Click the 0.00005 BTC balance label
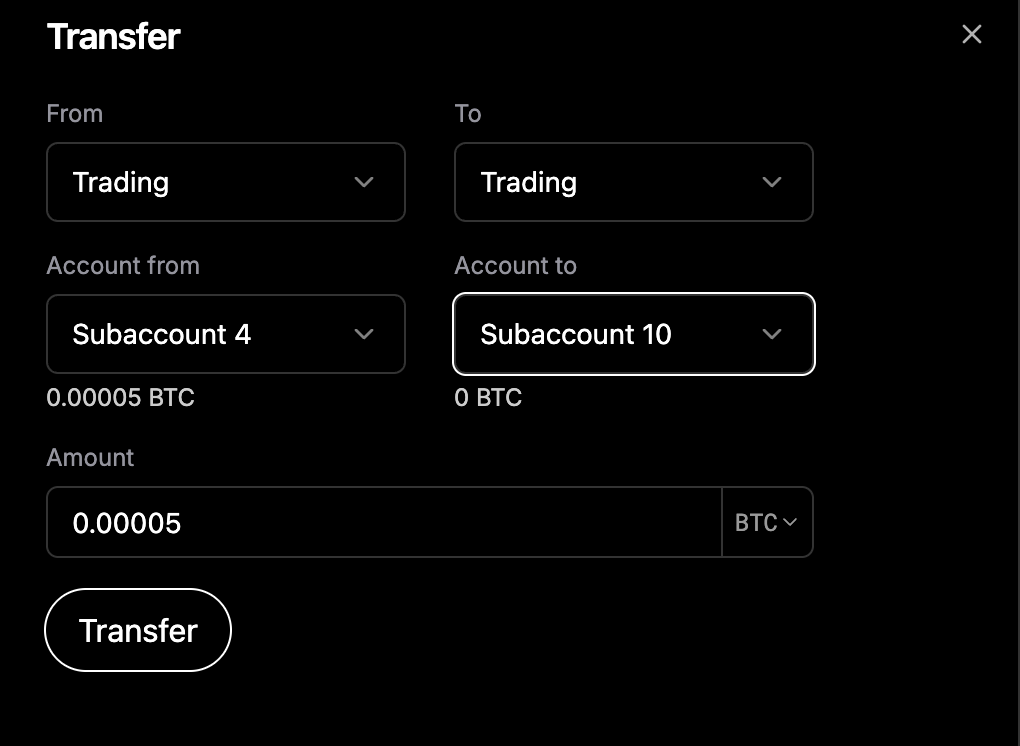 [x=120, y=397]
